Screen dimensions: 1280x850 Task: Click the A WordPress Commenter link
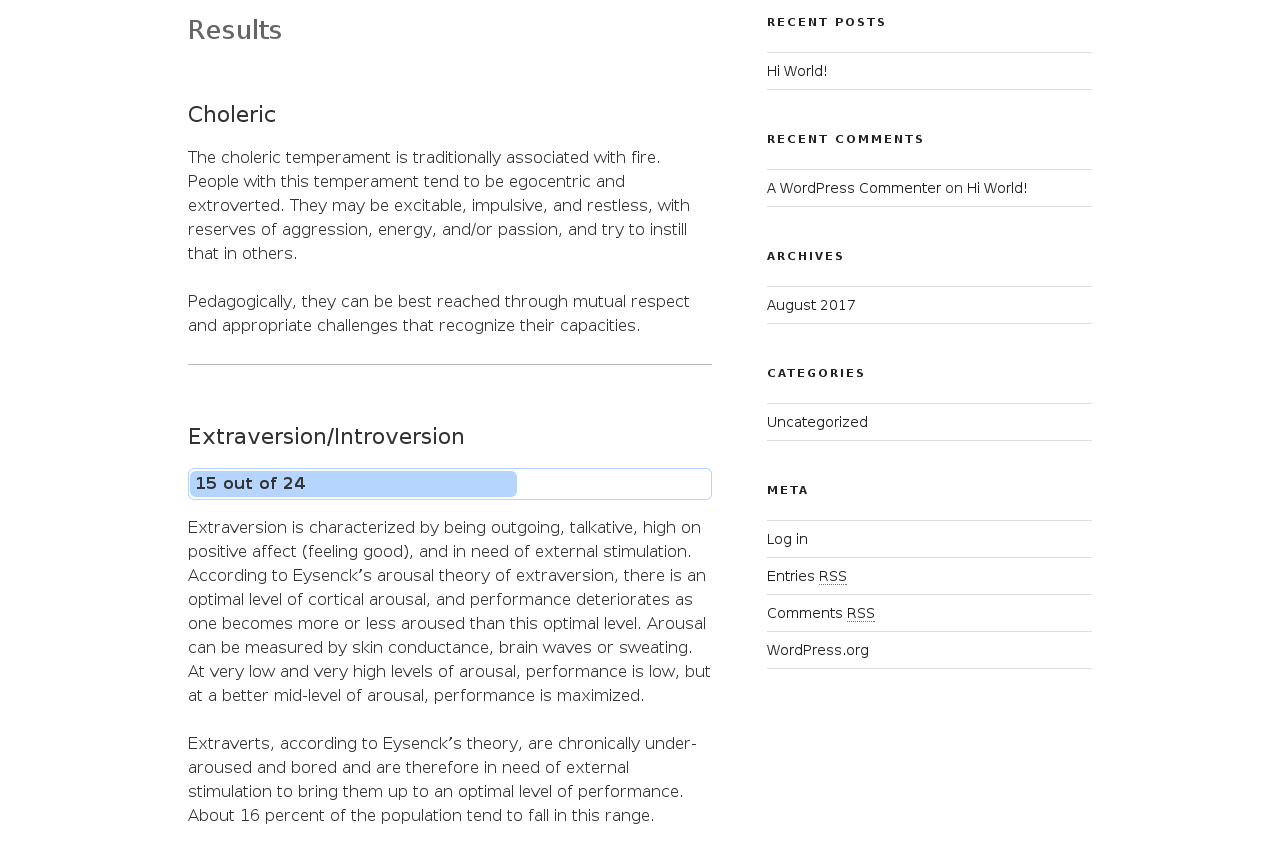(x=854, y=188)
